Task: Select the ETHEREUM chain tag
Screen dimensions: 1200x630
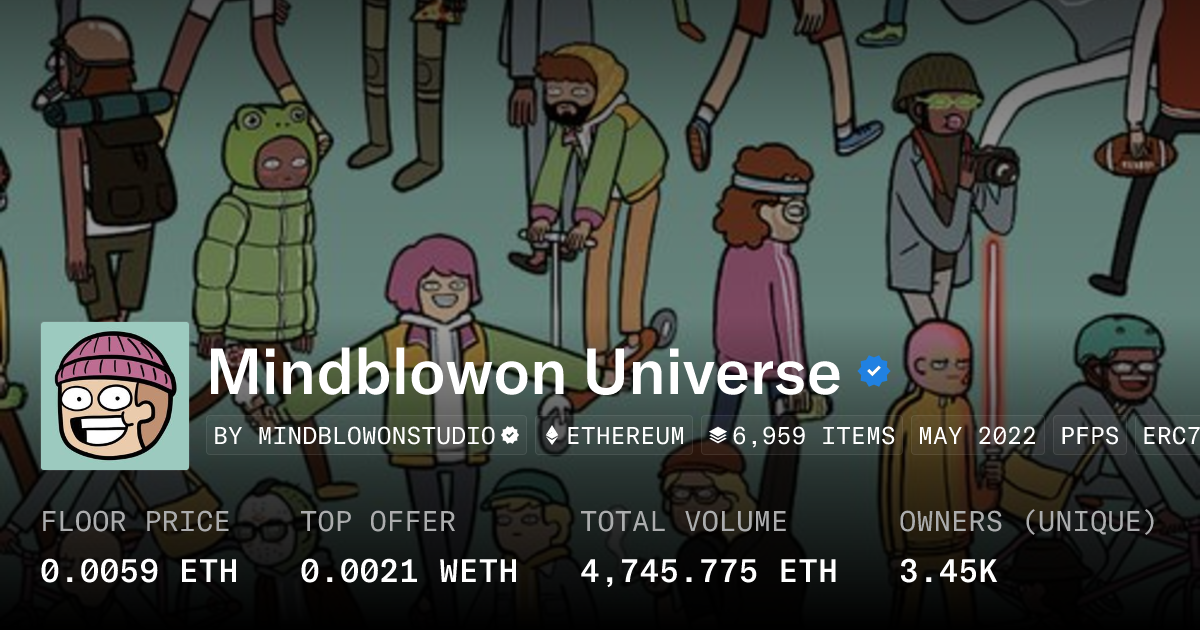Action: pyautogui.click(x=614, y=436)
